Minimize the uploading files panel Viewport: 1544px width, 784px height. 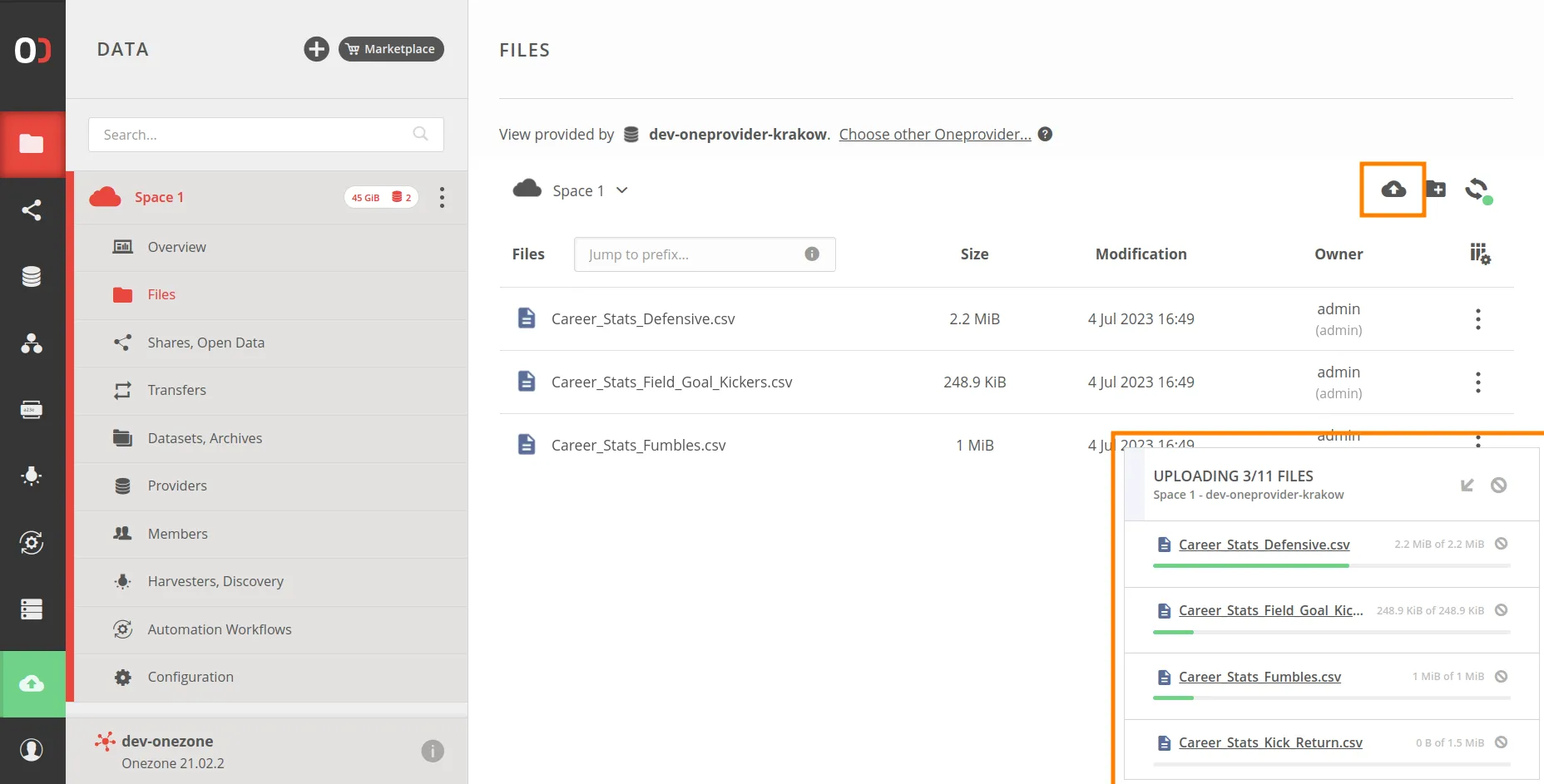coord(1468,485)
